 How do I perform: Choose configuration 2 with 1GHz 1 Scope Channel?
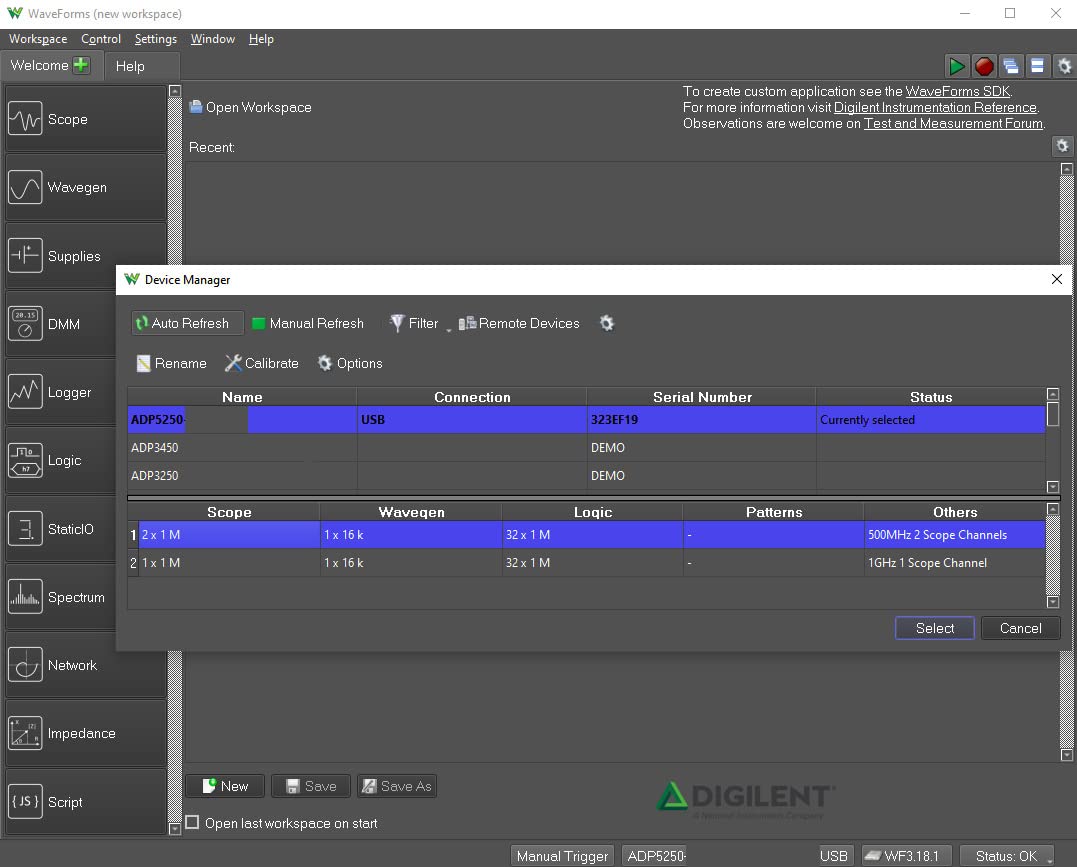point(586,563)
